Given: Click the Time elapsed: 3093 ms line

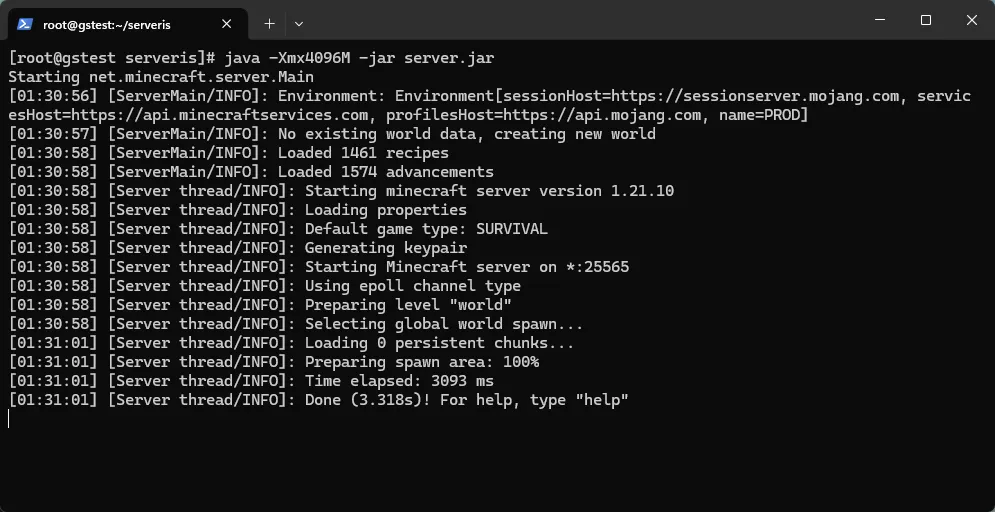Looking at the screenshot, I should click(x=251, y=381).
